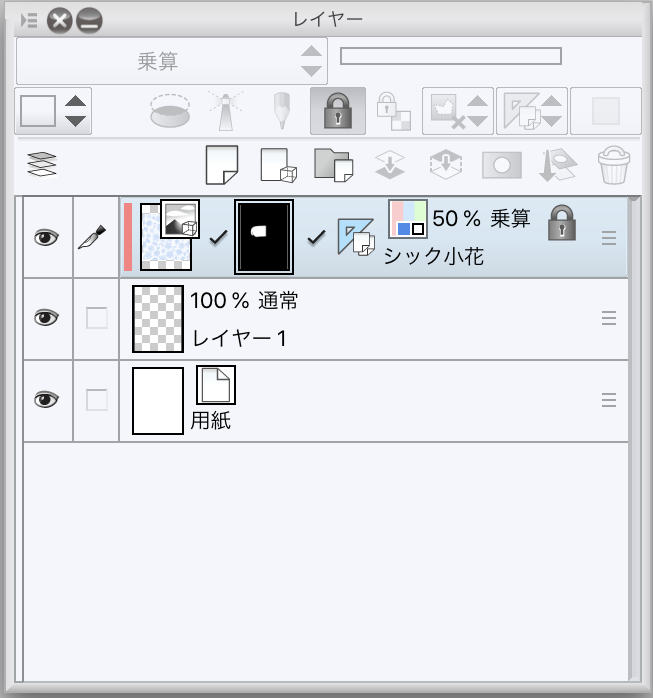Create a new raster layer

tap(222, 165)
